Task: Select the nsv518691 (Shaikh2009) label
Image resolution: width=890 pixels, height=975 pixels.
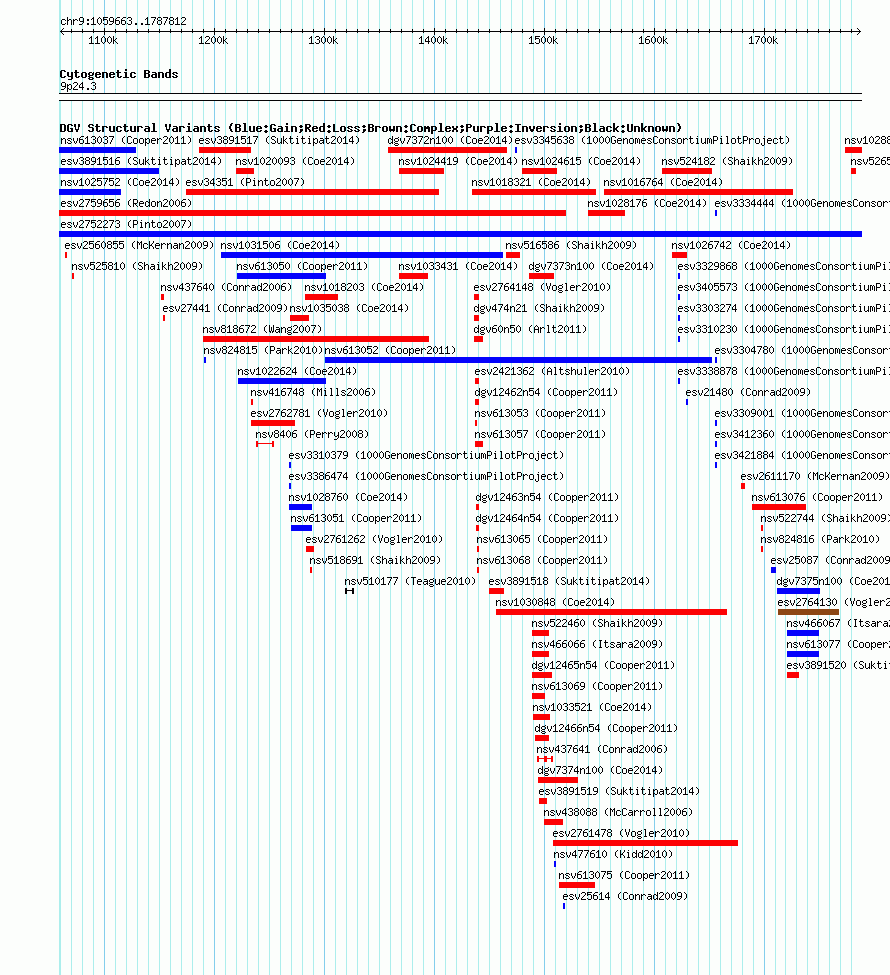Action: coord(375,560)
